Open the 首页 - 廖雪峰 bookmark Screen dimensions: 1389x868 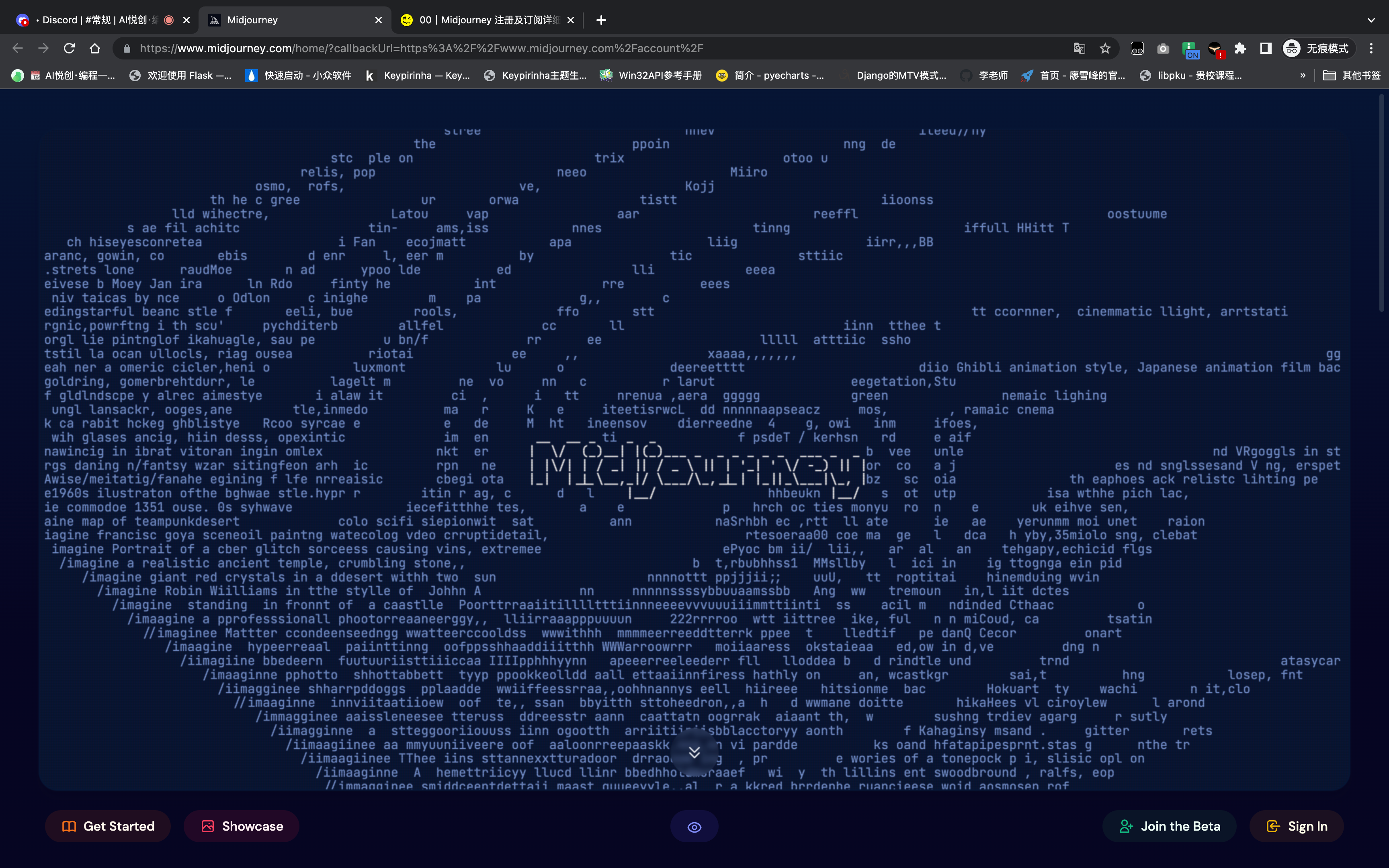(1074, 75)
